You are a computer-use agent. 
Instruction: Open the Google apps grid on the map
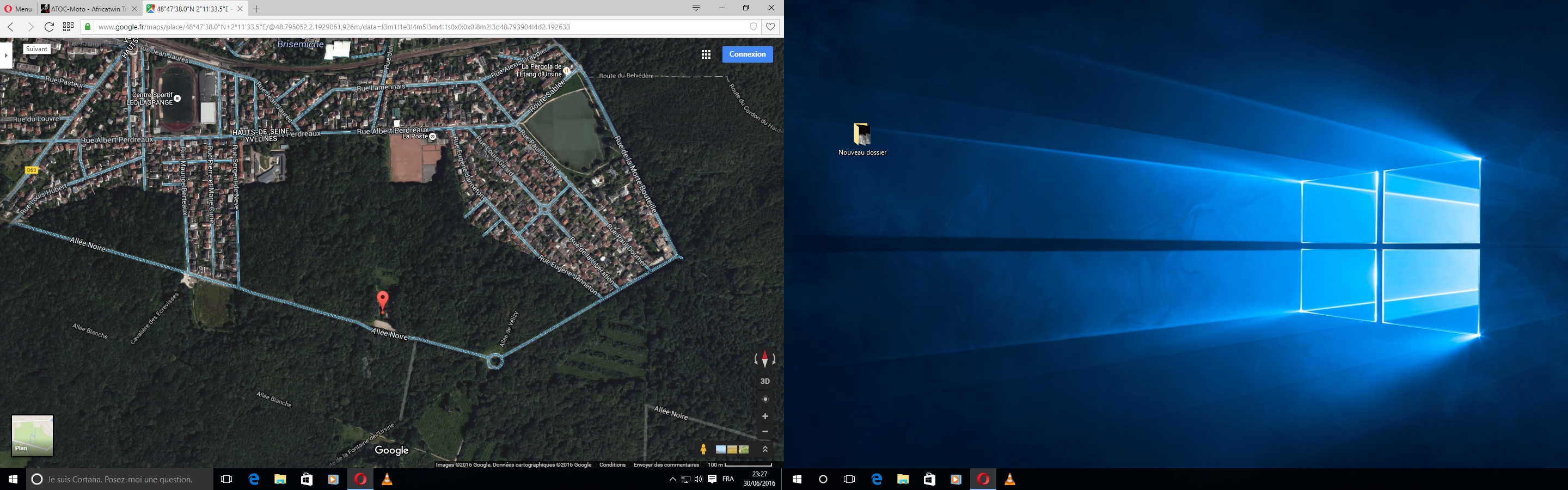tap(706, 54)
